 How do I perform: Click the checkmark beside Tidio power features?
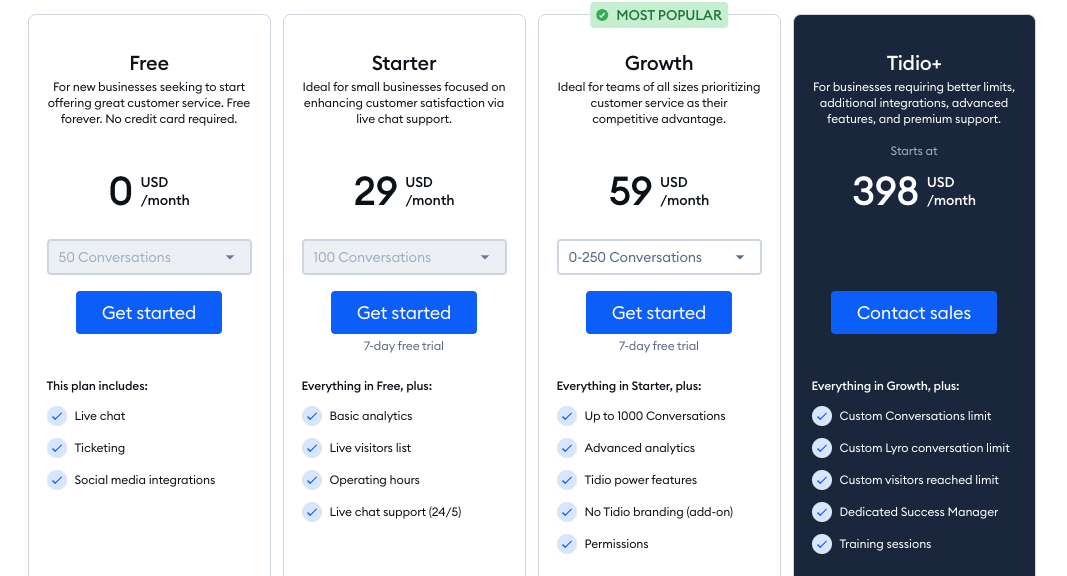pos(567,480)
